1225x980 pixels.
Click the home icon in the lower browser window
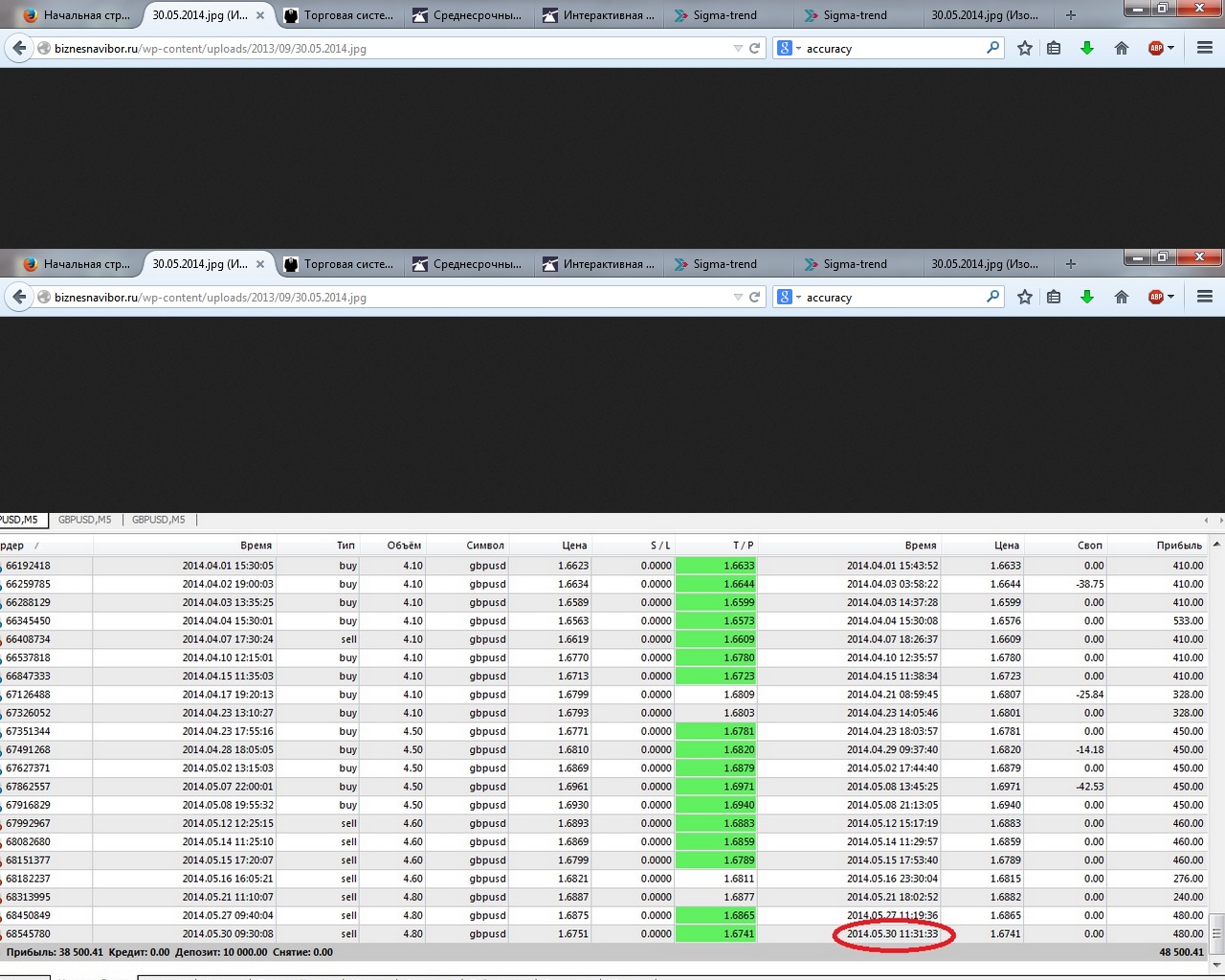pyautogui.click(x=1122, y=297)
